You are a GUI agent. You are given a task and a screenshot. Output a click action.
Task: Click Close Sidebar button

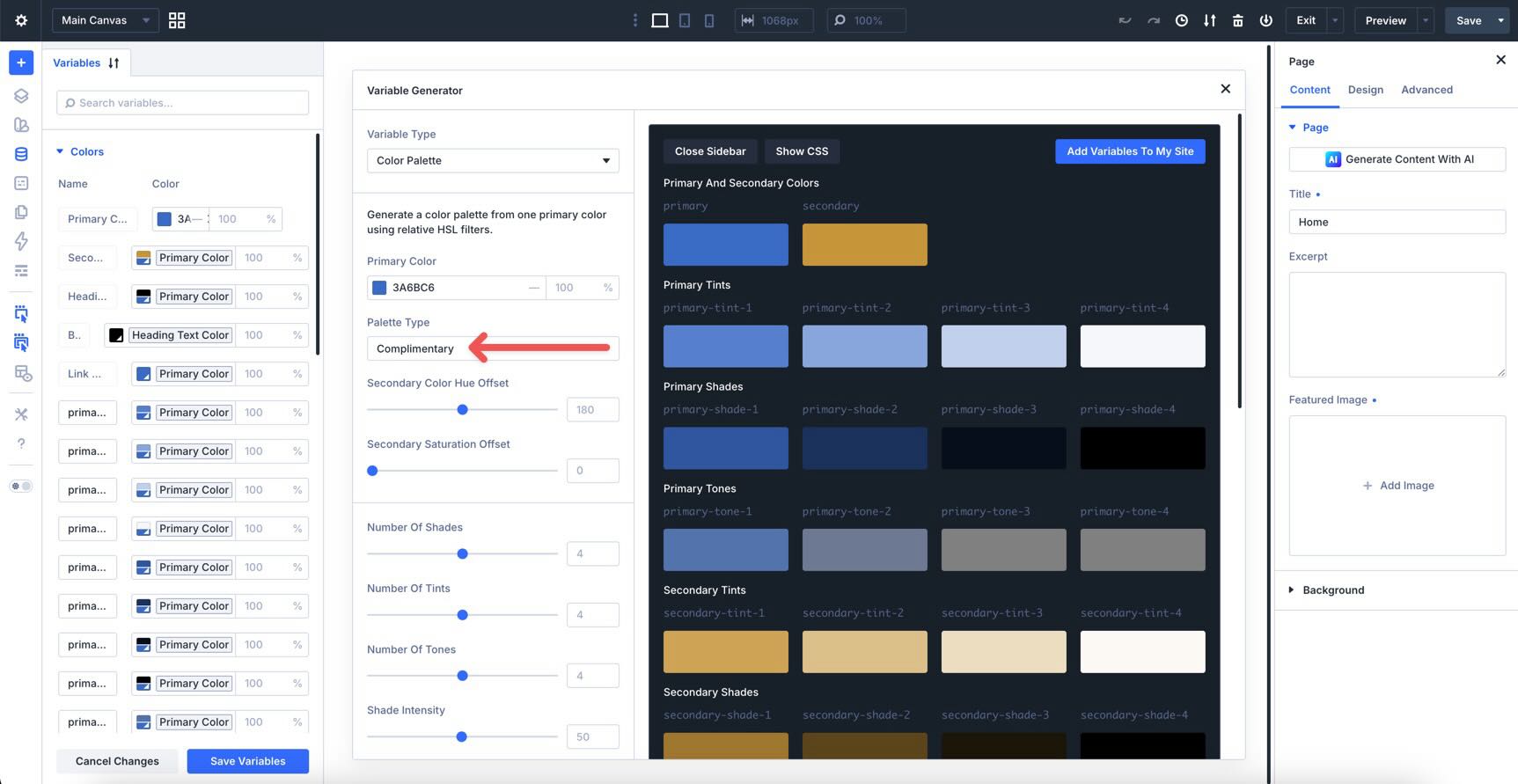tap(710, 151)
